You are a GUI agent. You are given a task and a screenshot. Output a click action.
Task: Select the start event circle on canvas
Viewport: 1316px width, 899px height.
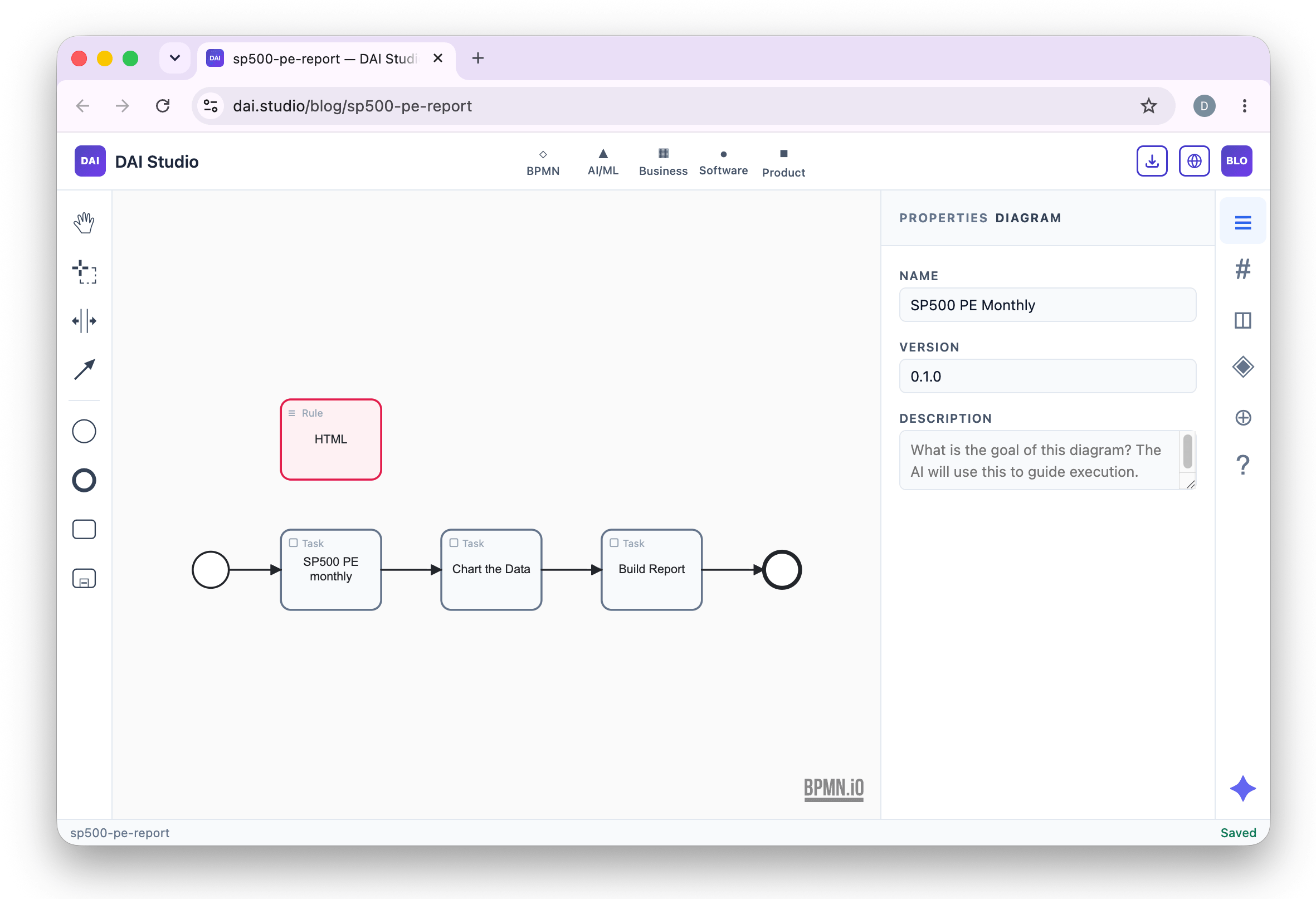click(210, 569)
